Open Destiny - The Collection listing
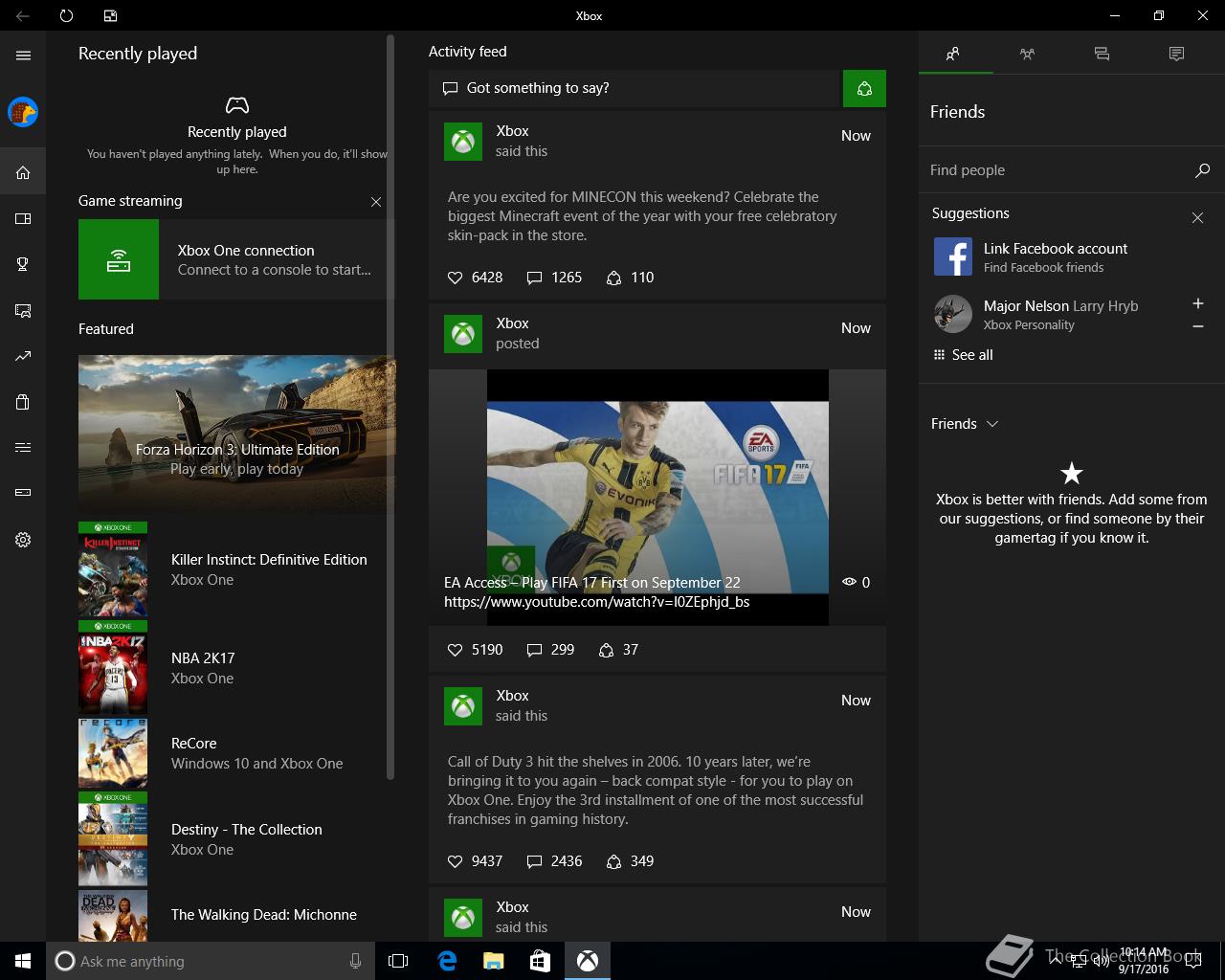Screen dimensions: 1225x980 (236, 839)
